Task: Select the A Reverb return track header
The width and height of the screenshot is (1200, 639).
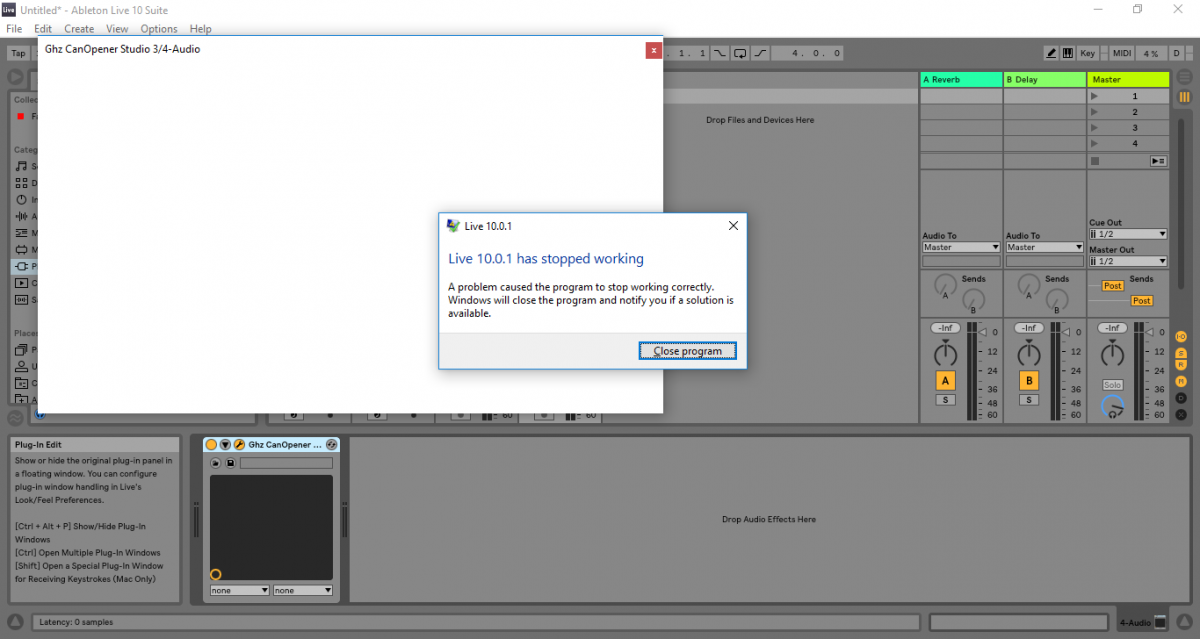Action: tap(961, 79)
